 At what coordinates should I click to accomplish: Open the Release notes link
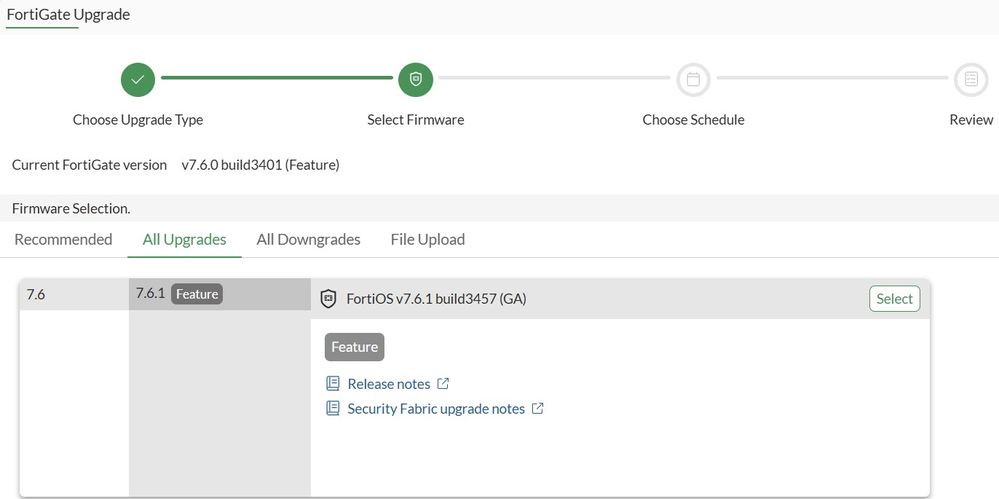coord(388,384)
